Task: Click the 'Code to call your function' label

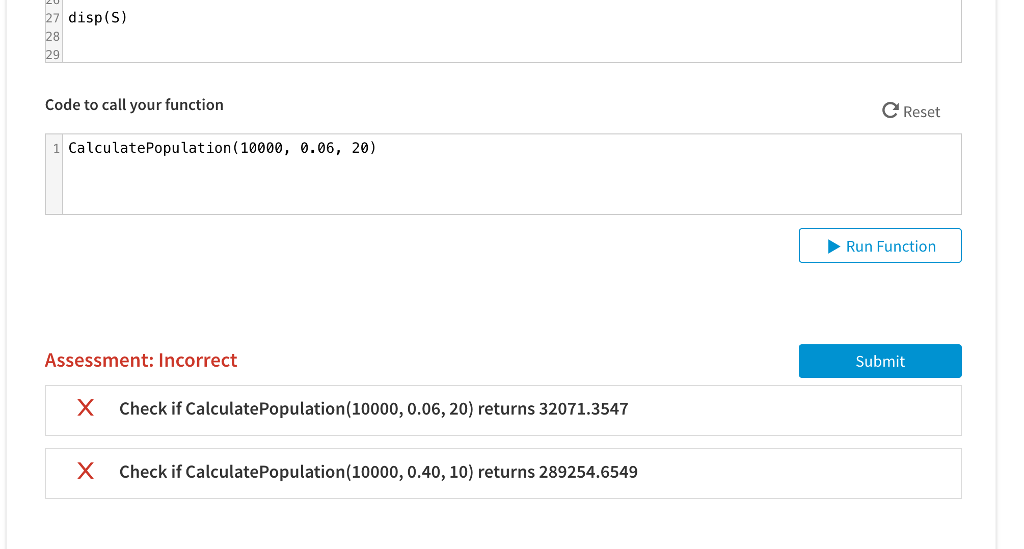Action: tap(134, 104)
